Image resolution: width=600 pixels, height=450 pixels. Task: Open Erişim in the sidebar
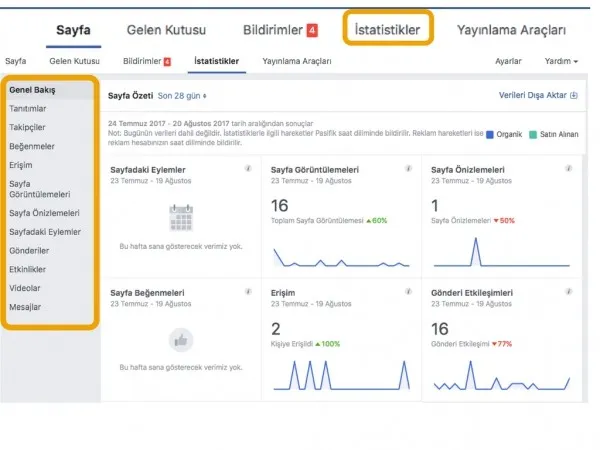click(21, 165)
